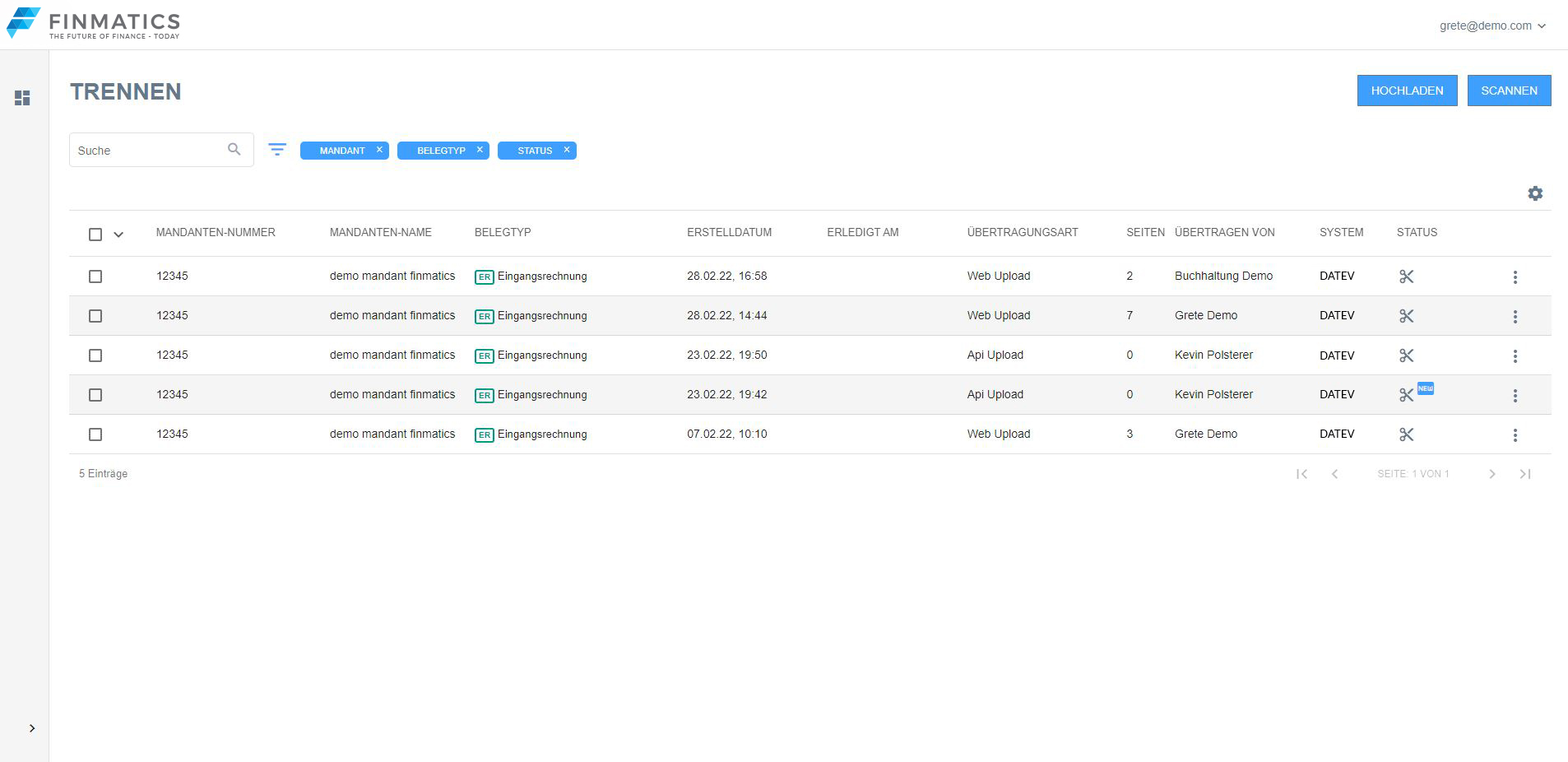Viewport: 1568px width, 762px height.
Task: Click the SCANNEN button
Action: coord(1509,91)
